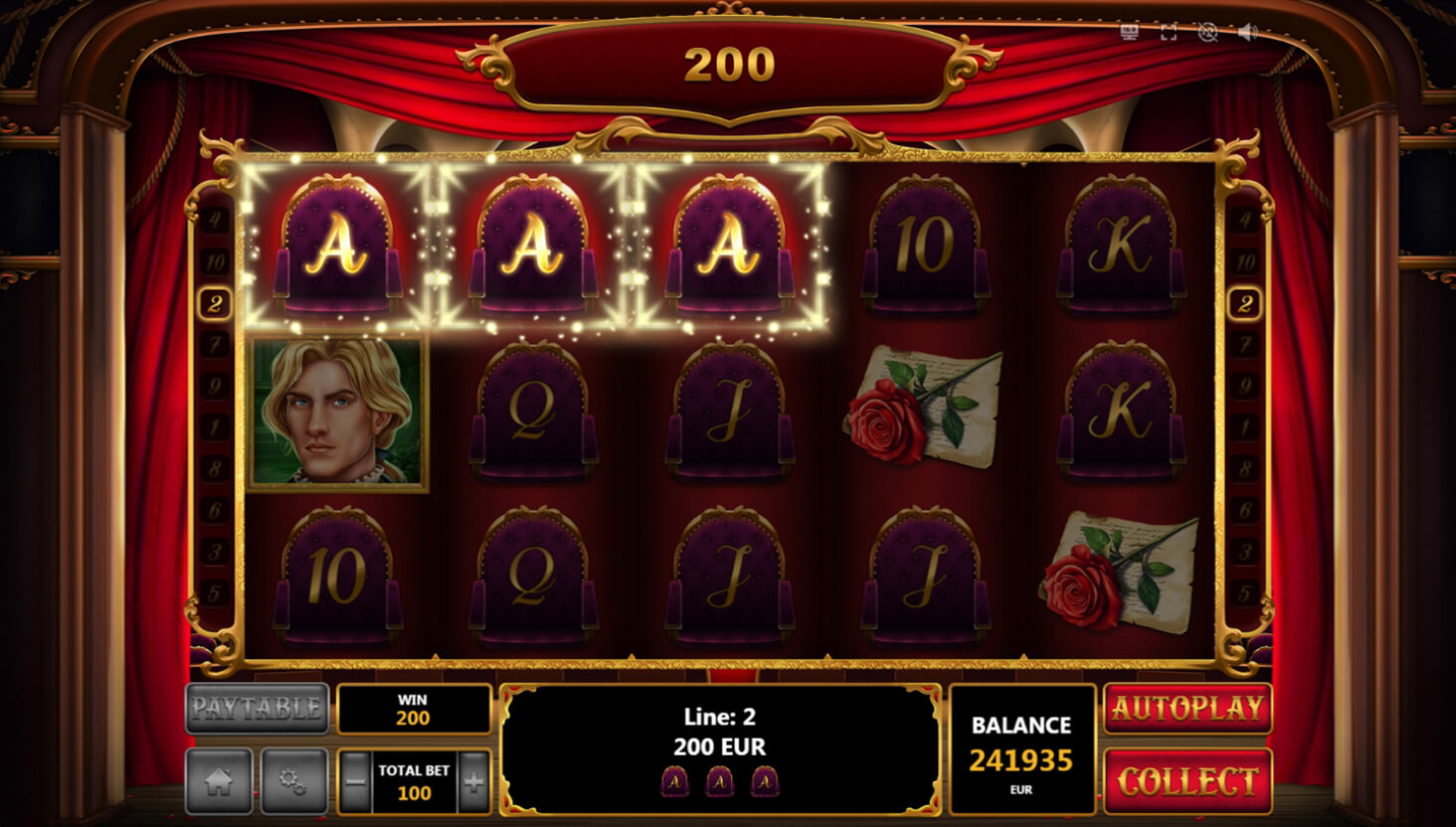Select payline 4 indicator on left
The image size is (1456, 827).
(214, 220)
